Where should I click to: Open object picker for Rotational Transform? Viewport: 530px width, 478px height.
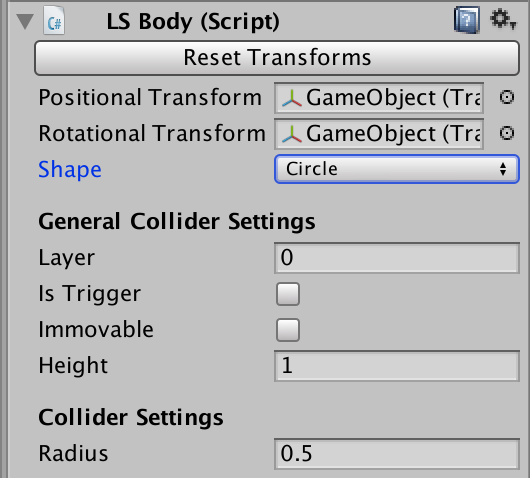click(507, 133)
